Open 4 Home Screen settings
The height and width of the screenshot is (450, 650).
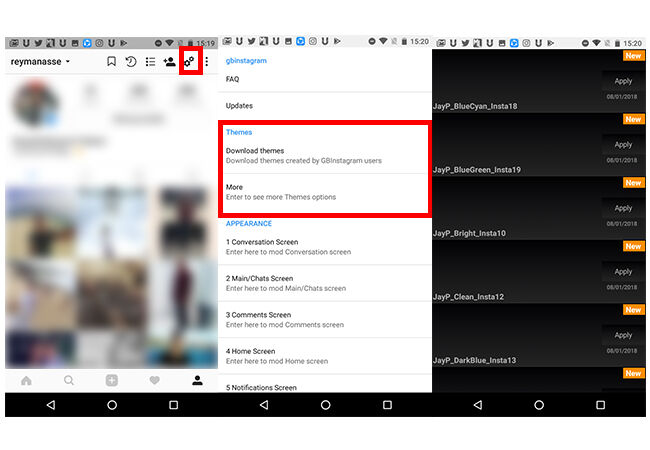pos(325,356)
